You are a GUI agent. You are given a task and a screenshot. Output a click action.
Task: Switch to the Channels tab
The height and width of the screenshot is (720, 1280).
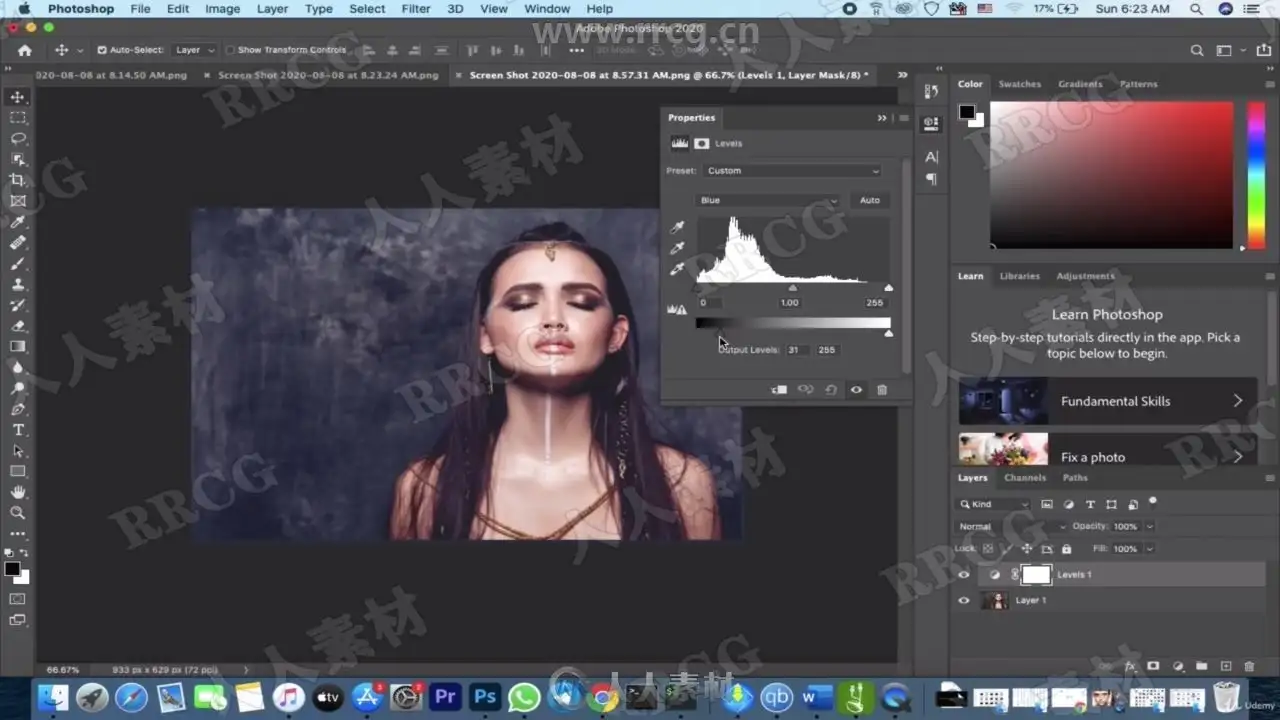tap(1025, 478)
